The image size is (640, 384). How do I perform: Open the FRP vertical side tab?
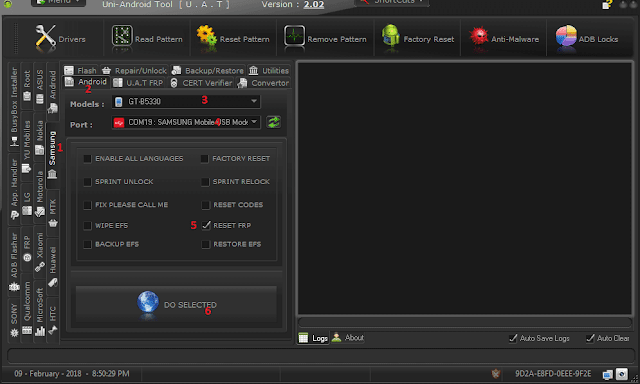click(x=27, y=249)
